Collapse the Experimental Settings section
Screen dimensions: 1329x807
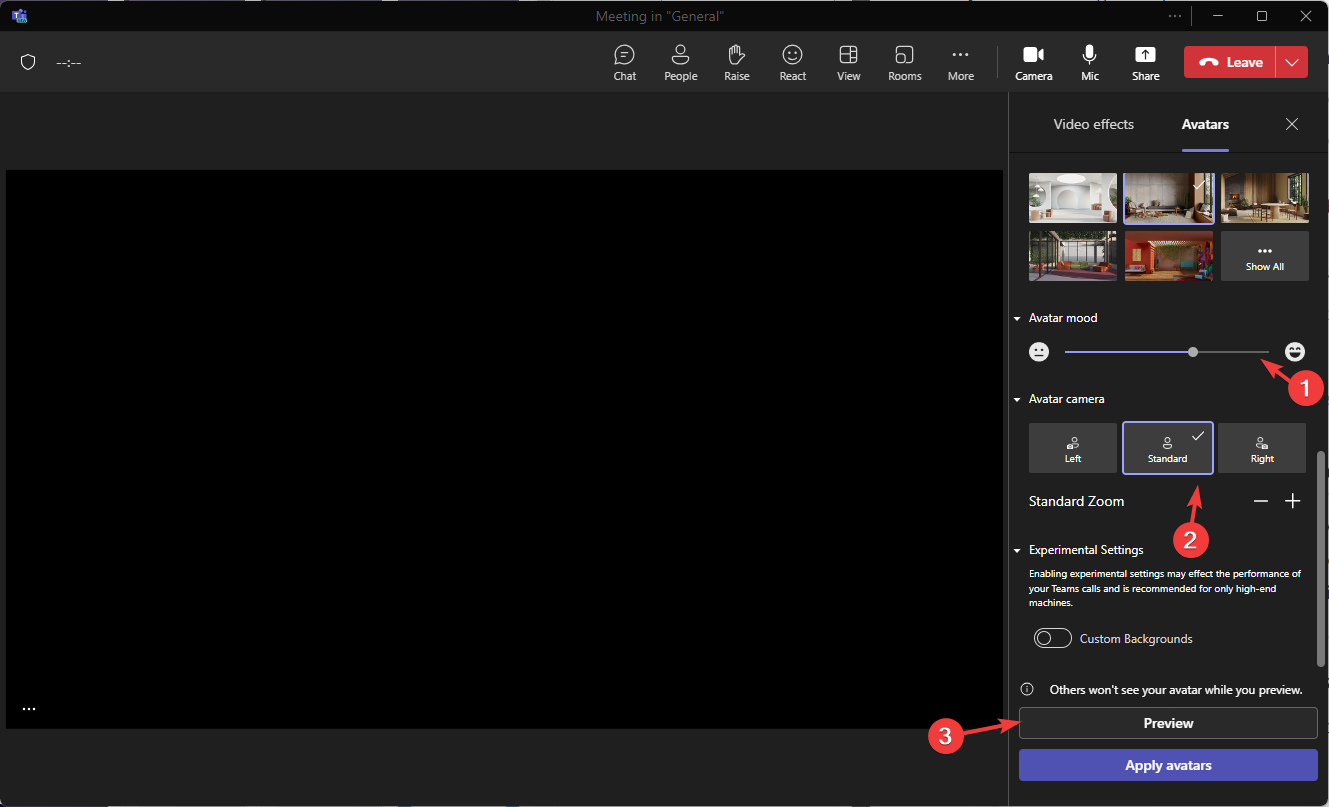[1017, 550]
